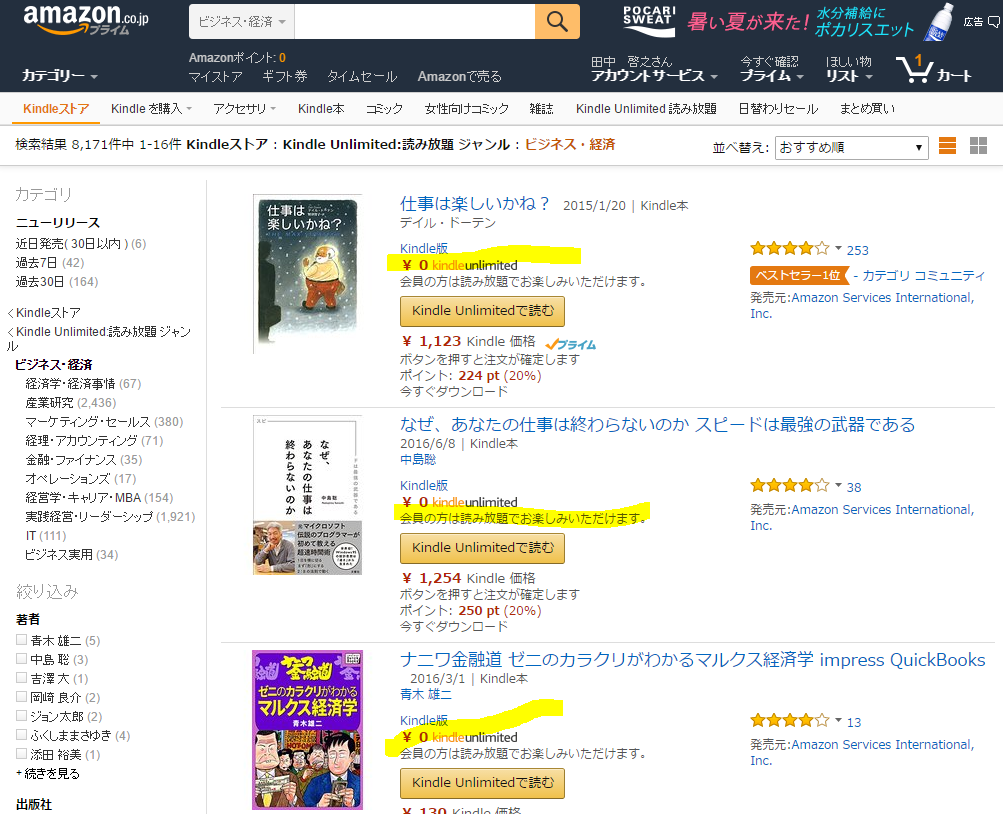Click Kindle Unlimitedで読む for ナニワ金融道
Screen dimensions: 1003x814
(x=482, y=783)
